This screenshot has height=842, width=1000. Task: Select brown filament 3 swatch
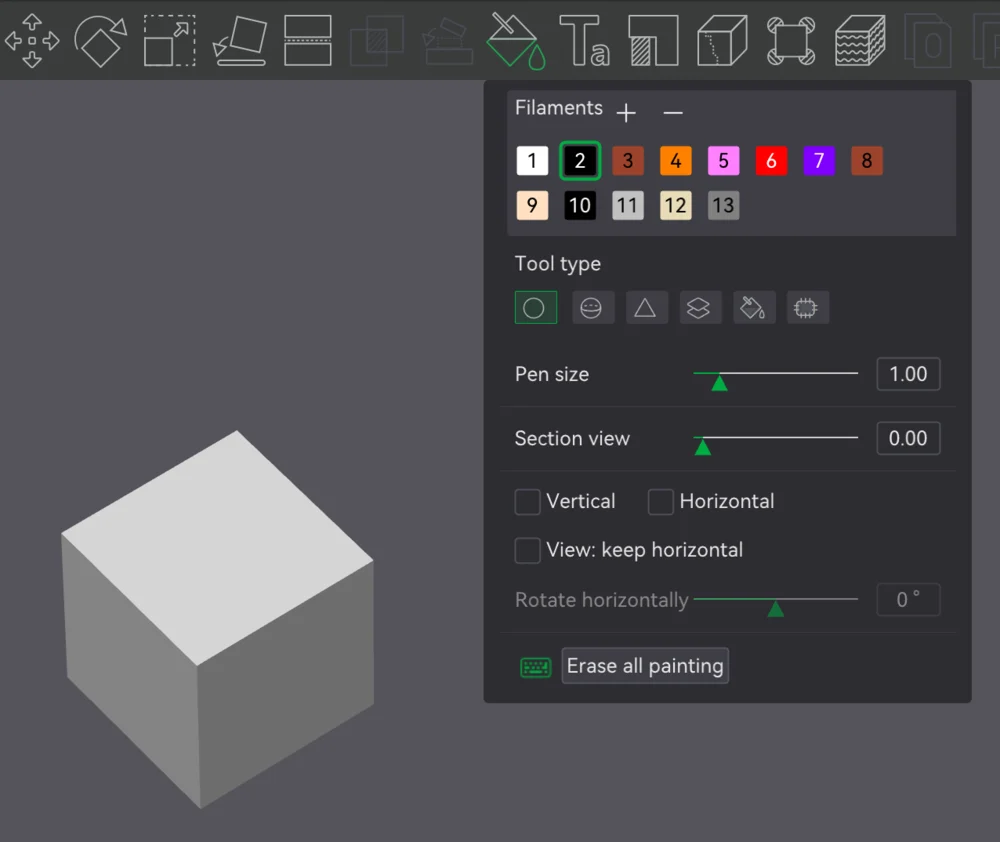tap(628, 161)
